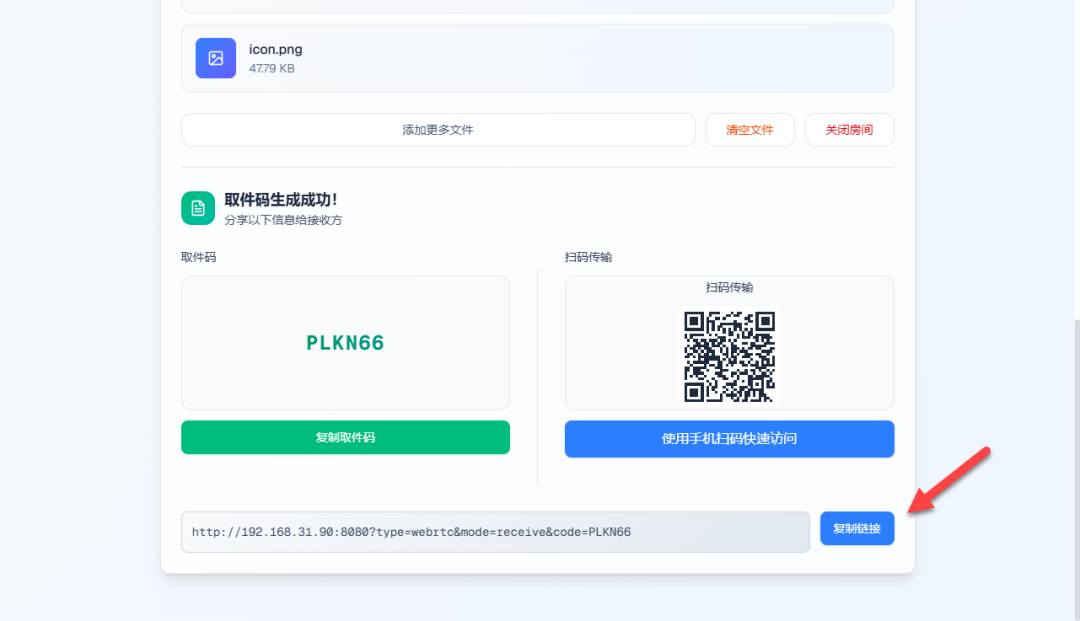Click the 分享以下信息给接收方 subtitle
1080x621 pixels.
(x=283, y=220)
